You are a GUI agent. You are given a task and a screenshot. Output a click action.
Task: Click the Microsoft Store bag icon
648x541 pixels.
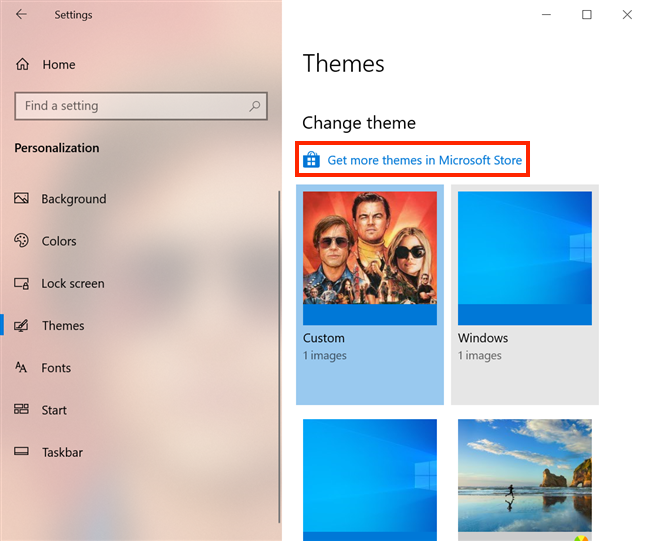(x=311, y=160)
